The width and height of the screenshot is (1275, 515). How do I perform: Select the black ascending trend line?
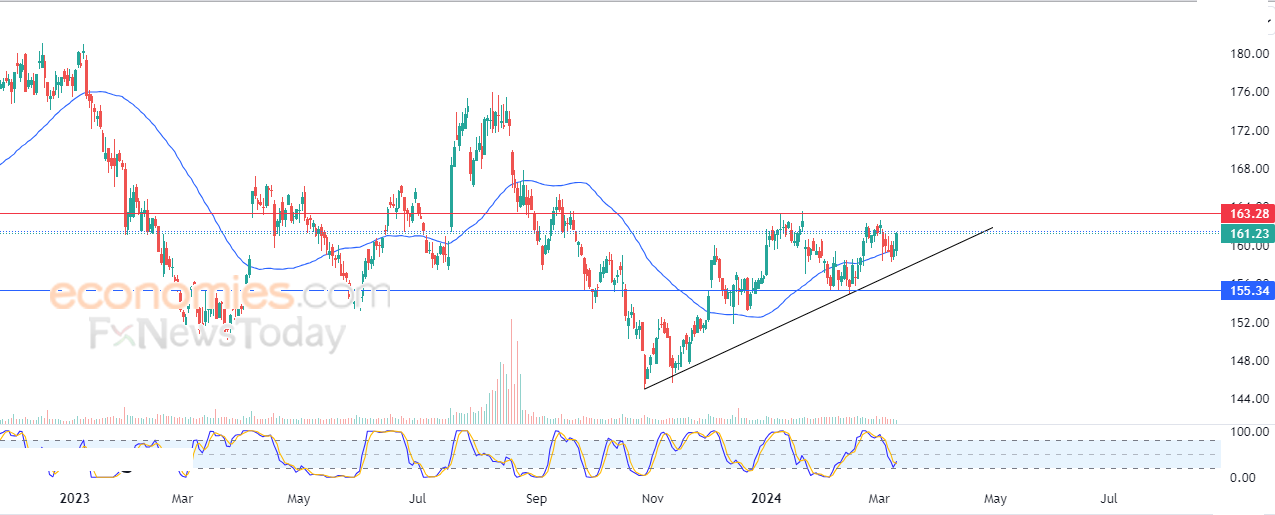tap(818, 308)
